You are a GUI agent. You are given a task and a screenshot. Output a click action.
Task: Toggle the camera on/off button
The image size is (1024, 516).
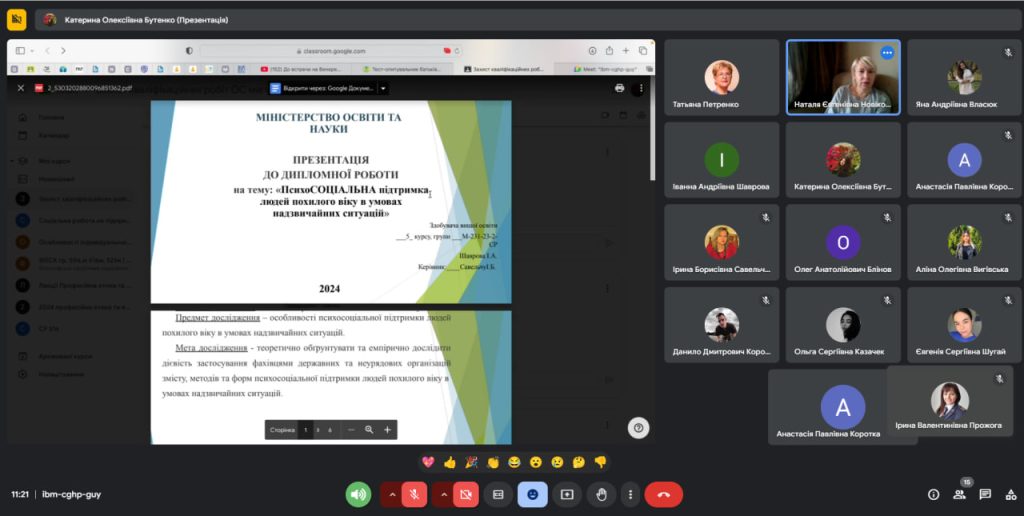click(x=465, y=494)
